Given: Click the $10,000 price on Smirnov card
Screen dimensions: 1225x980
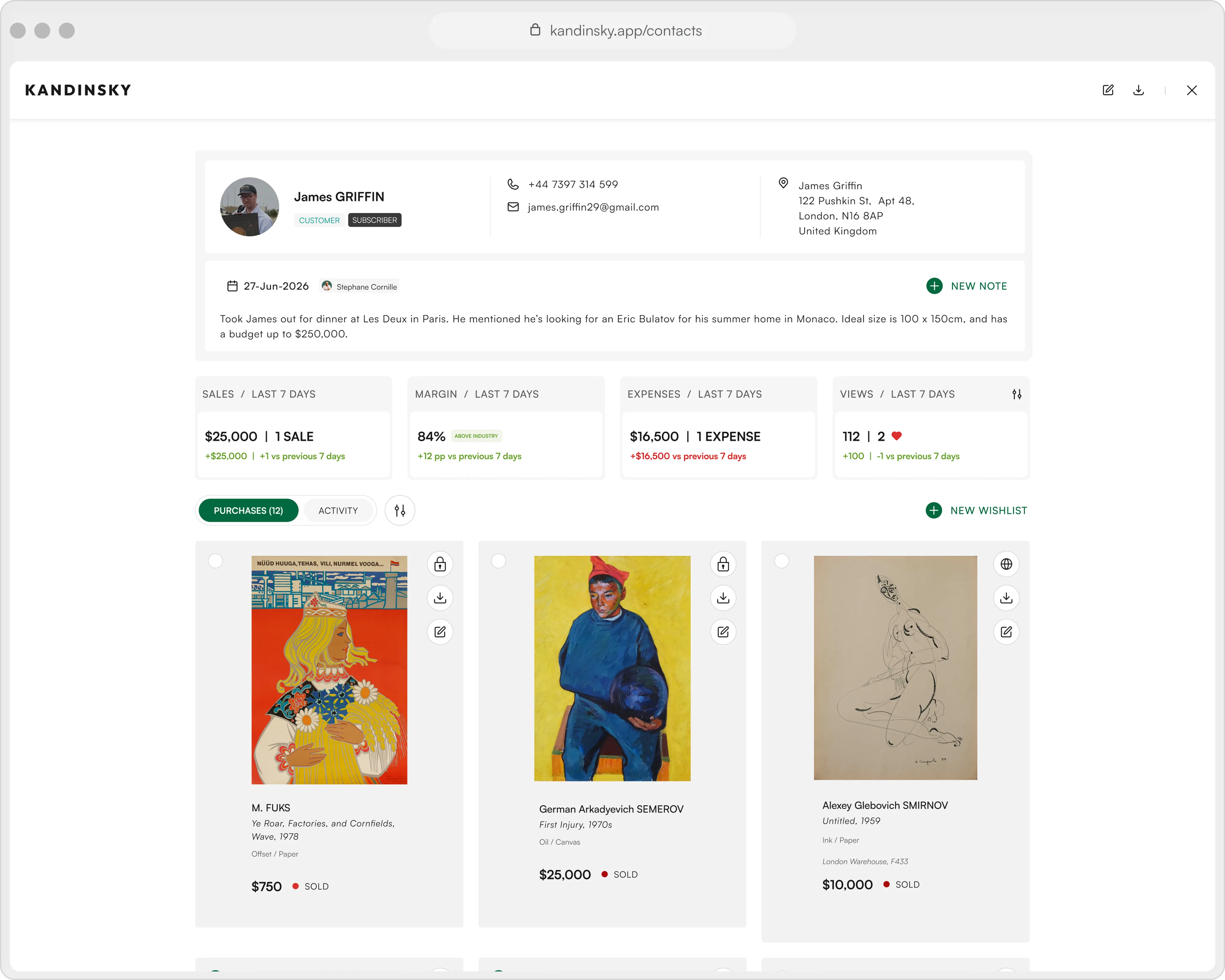Looking at the screenshot, I should 847,884.
